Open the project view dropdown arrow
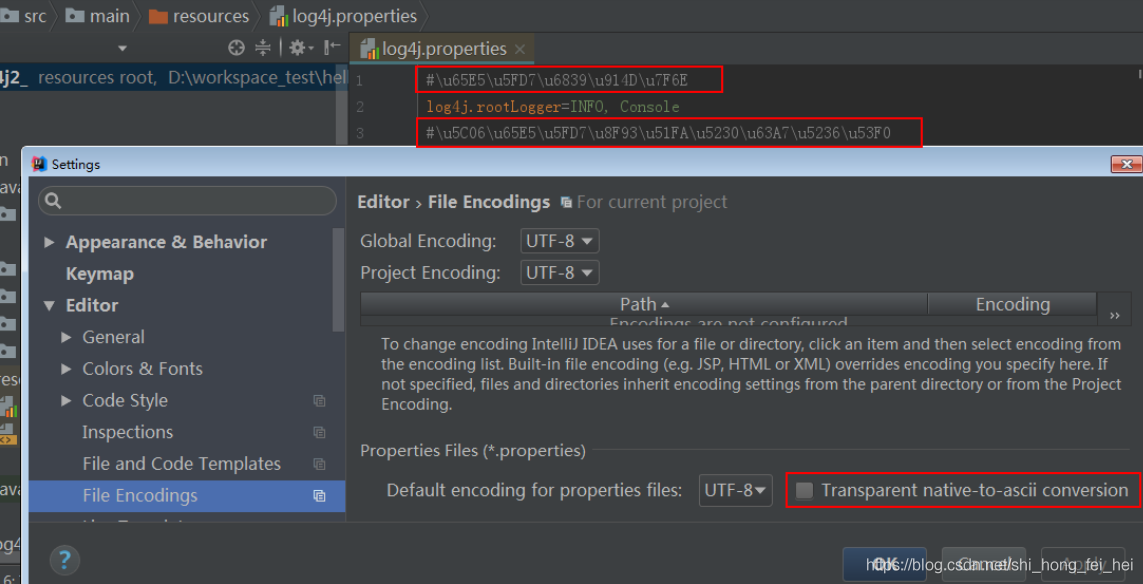 coord(122,49)
